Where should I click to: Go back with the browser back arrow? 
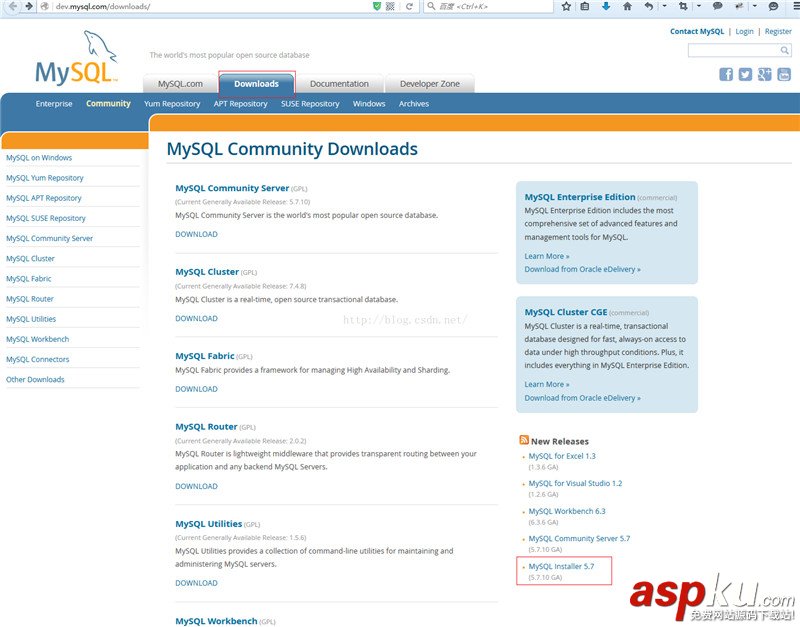click(12, 6)
